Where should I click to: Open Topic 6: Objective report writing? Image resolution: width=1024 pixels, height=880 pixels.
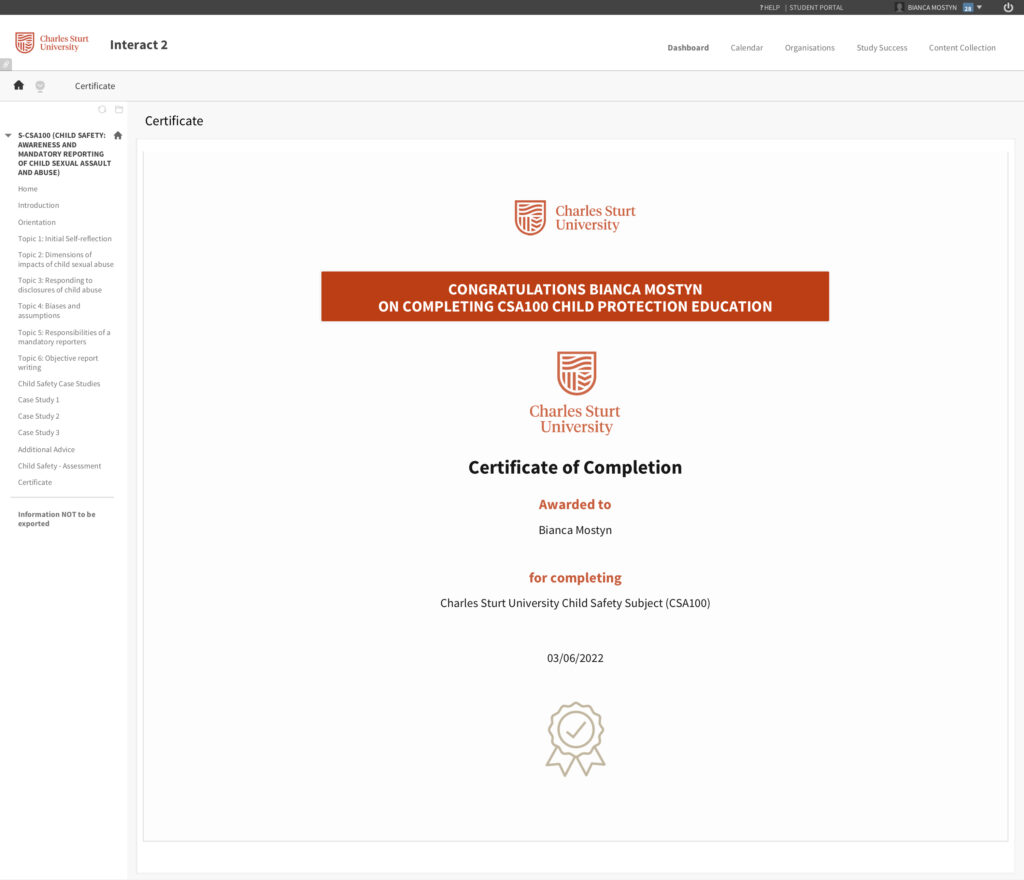pyautogui.click(x=58, y=363)
